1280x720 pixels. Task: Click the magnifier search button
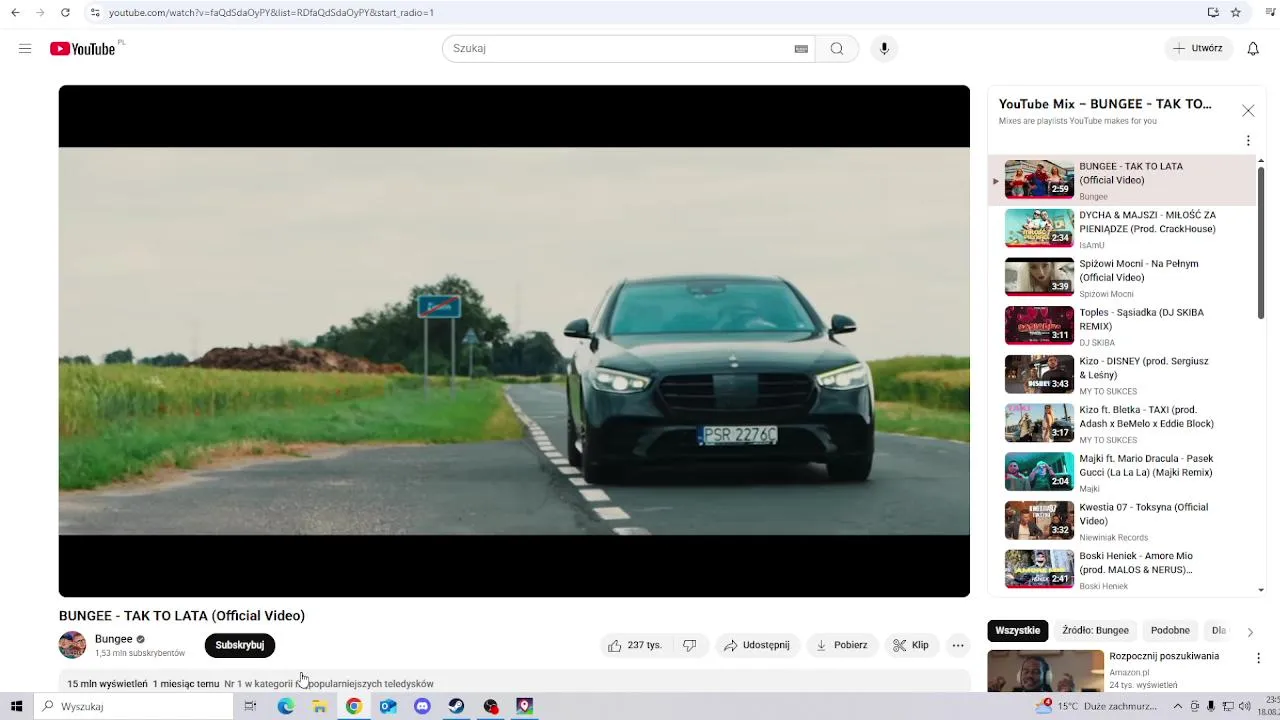pos(837,48)
